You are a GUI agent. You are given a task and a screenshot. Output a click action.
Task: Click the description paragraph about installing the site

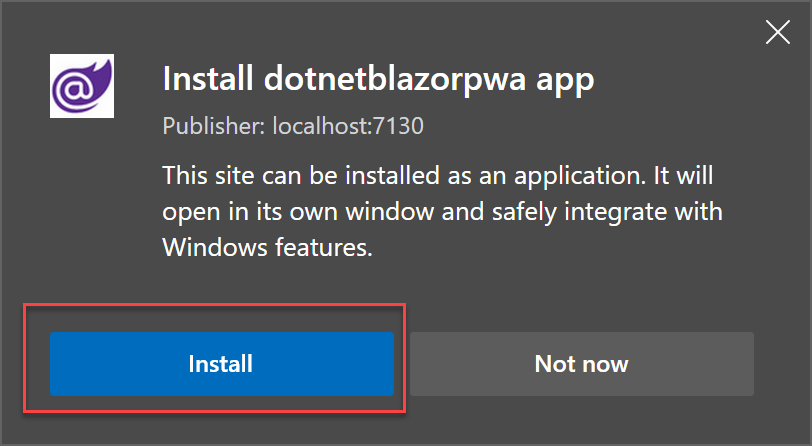(x=442, y=211)
